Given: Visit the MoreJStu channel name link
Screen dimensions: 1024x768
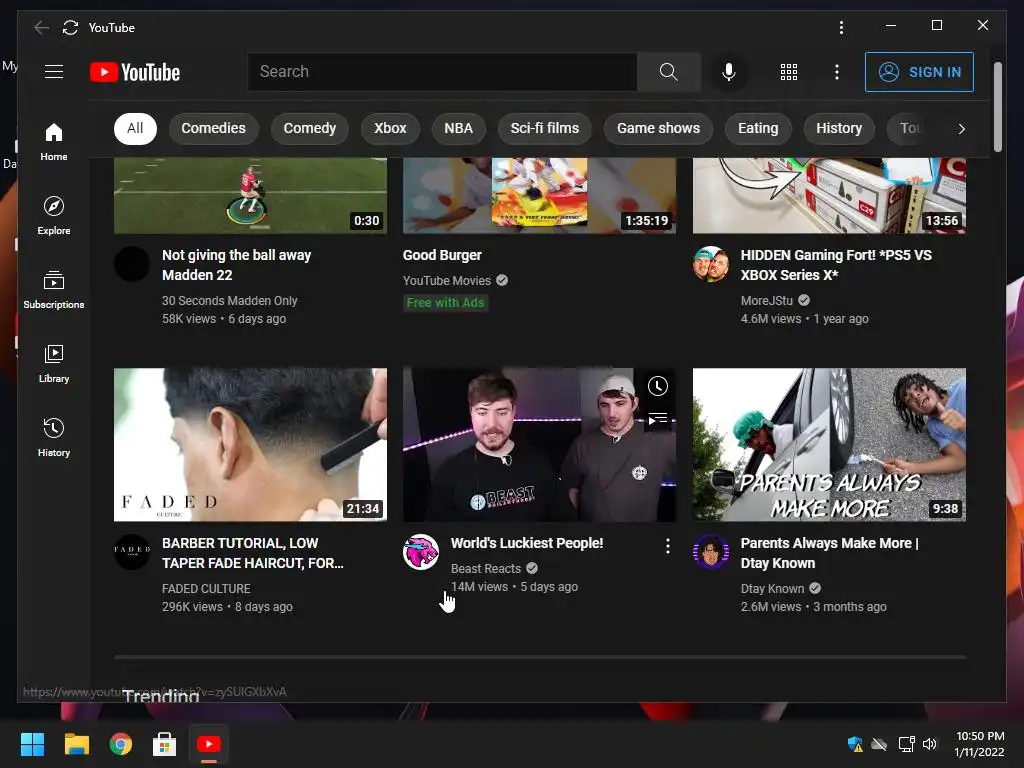Looking at the screenshot, I should 767,300.
